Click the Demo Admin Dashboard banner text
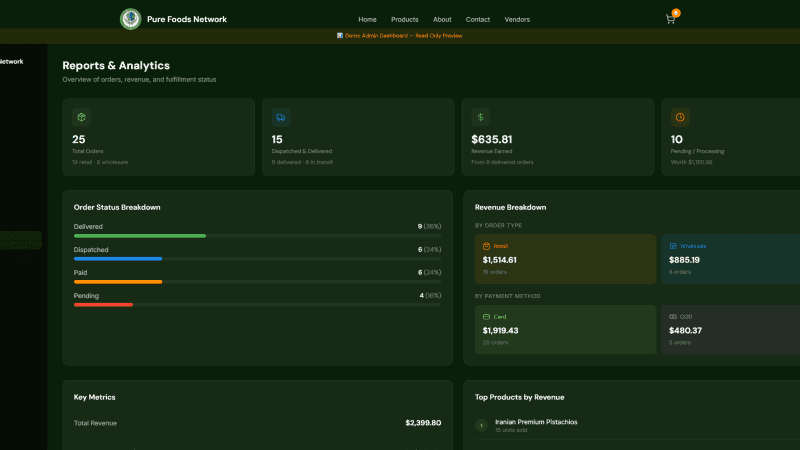 point(404,36)
